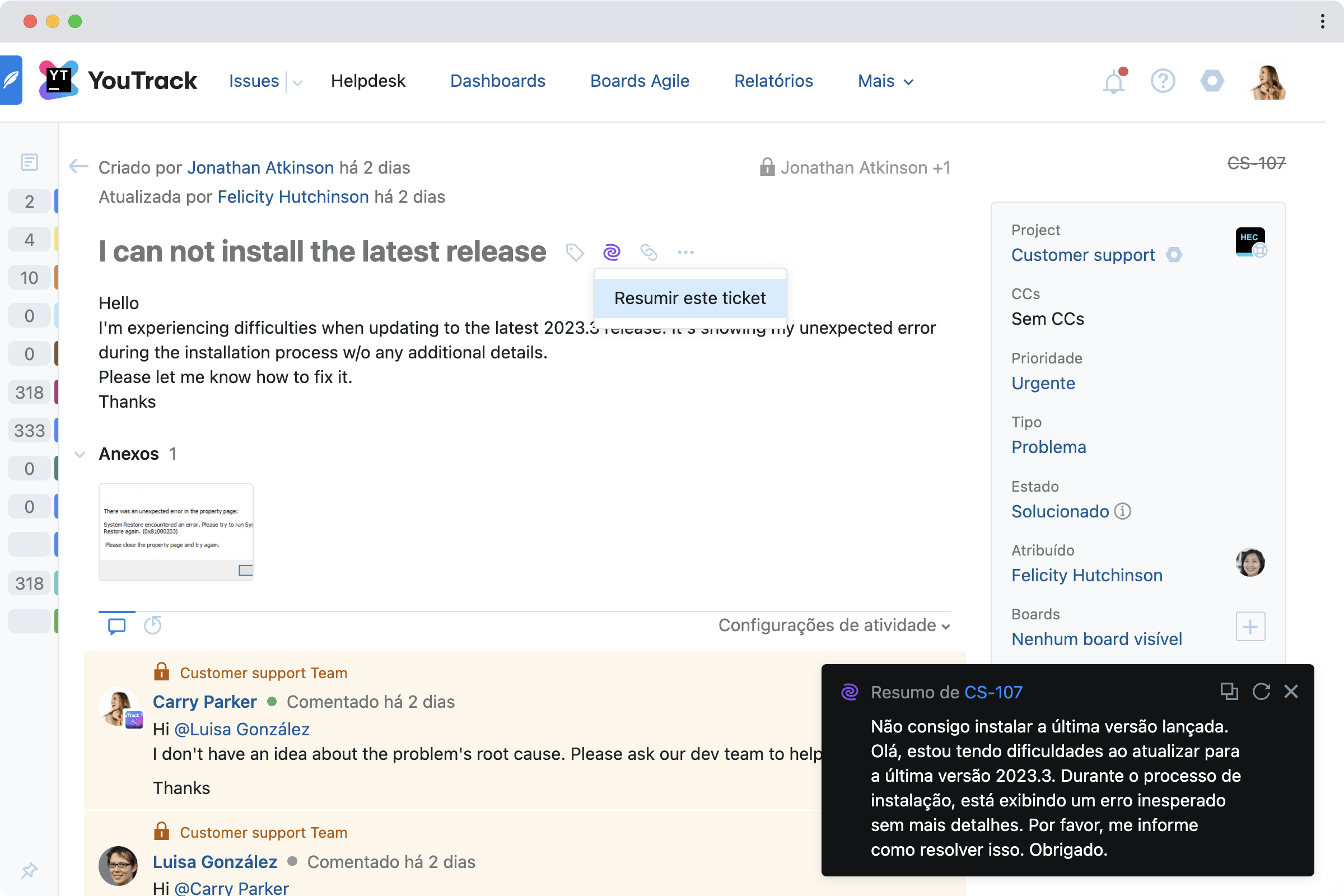Close the Resumo de CS-107 popup

point(1291,692)
